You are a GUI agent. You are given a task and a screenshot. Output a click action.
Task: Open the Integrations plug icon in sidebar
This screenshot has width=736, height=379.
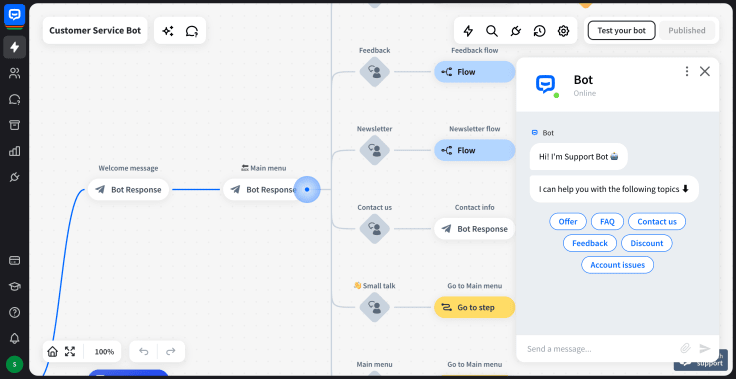tap(15, 177)
